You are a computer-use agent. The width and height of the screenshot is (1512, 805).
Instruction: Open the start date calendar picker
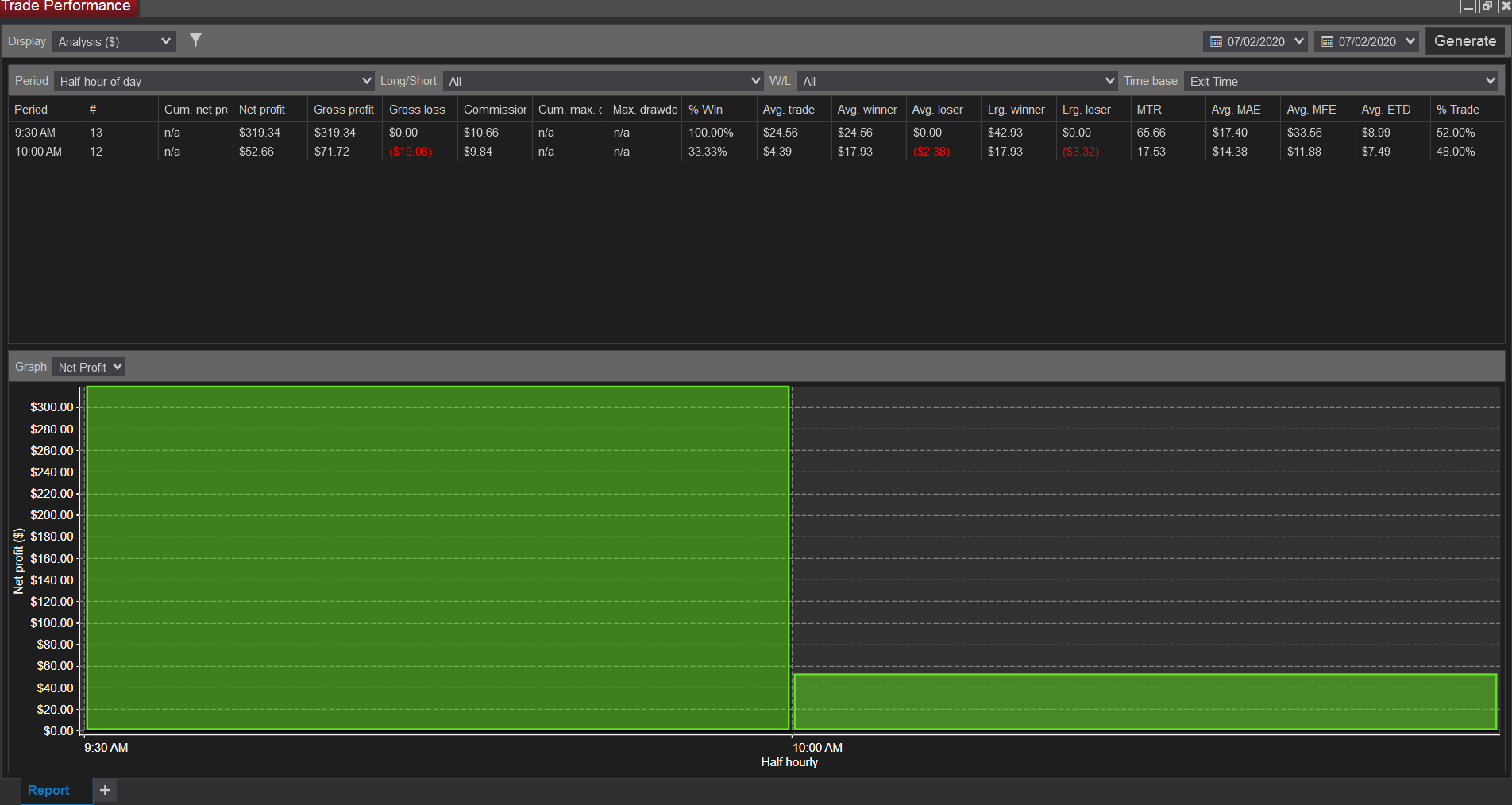pyautogui.click(x=1216, y=41)
